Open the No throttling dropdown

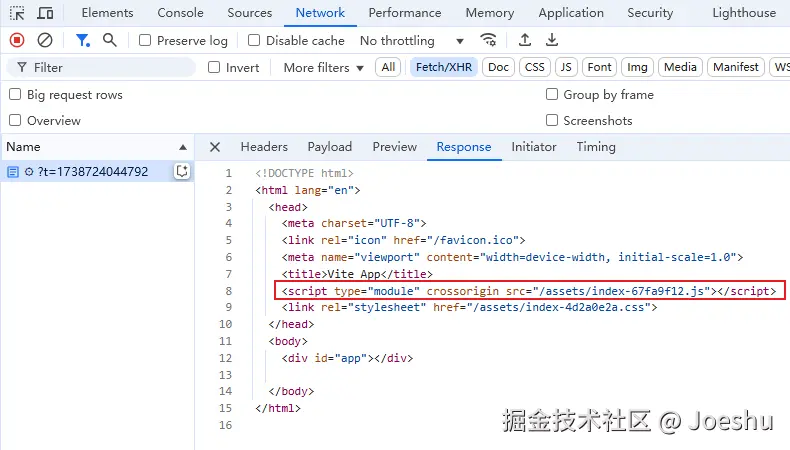[x=412, y=41]
